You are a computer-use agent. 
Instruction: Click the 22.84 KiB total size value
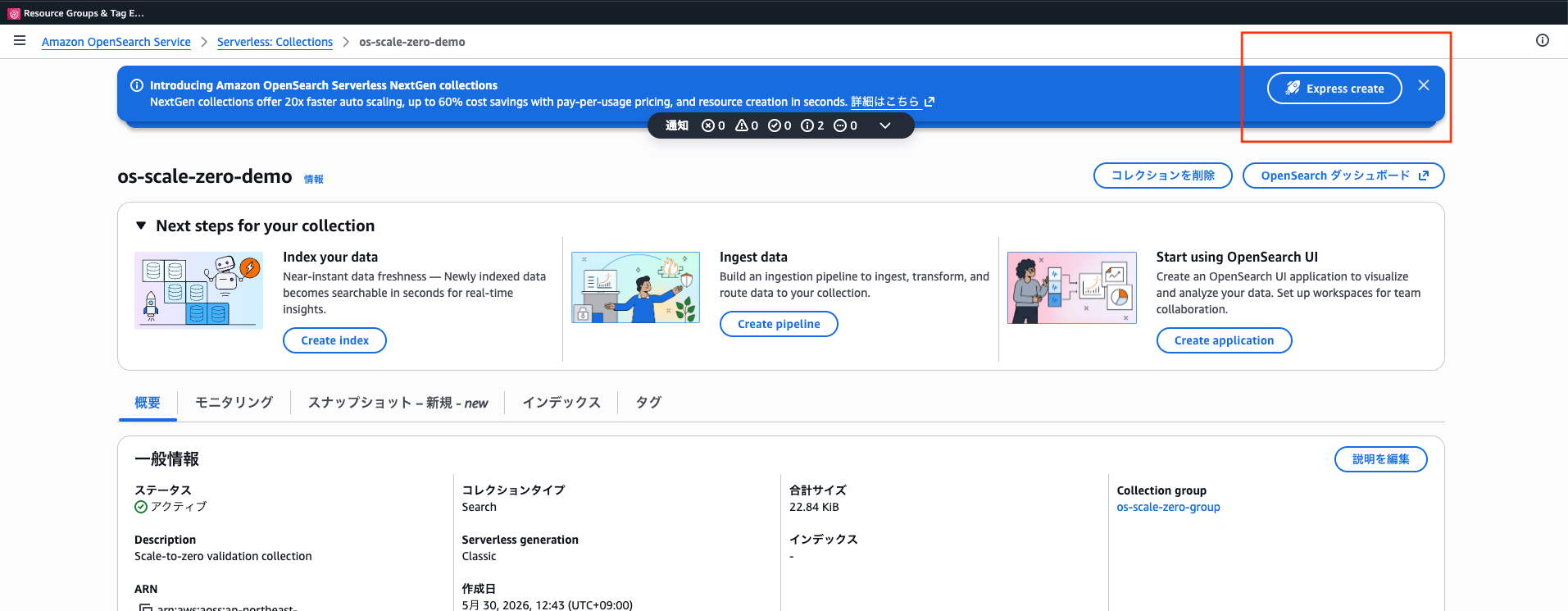(814, 507)
